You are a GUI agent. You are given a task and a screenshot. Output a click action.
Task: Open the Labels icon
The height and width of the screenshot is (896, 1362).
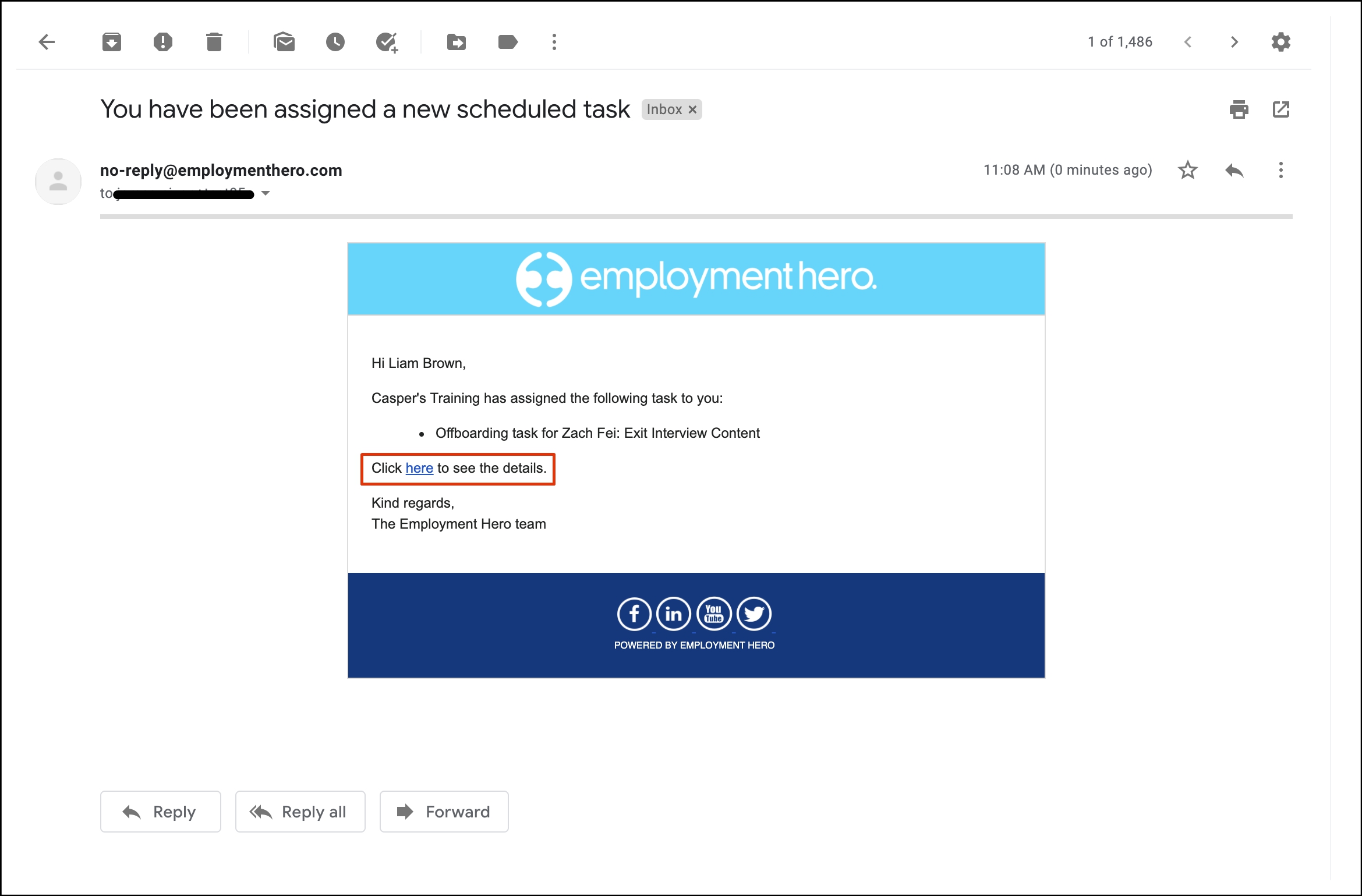508,42
